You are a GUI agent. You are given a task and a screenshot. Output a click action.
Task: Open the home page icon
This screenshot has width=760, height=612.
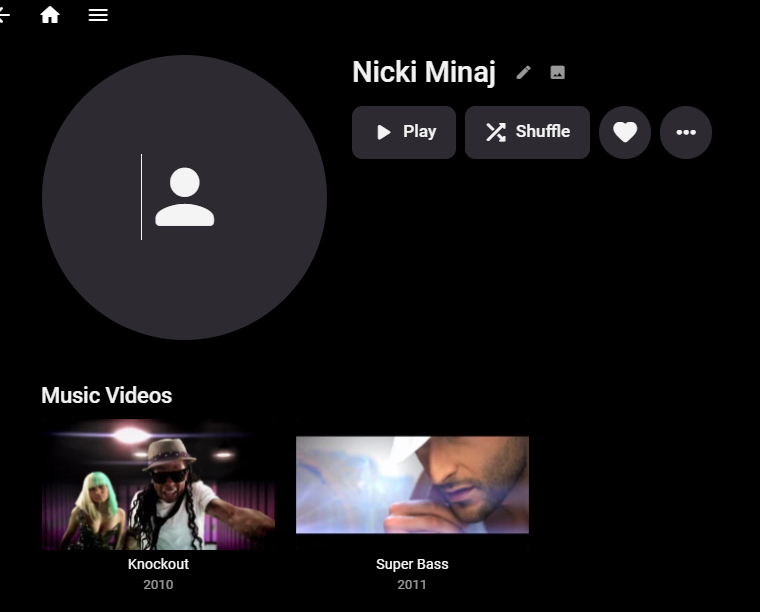(49, 15)
